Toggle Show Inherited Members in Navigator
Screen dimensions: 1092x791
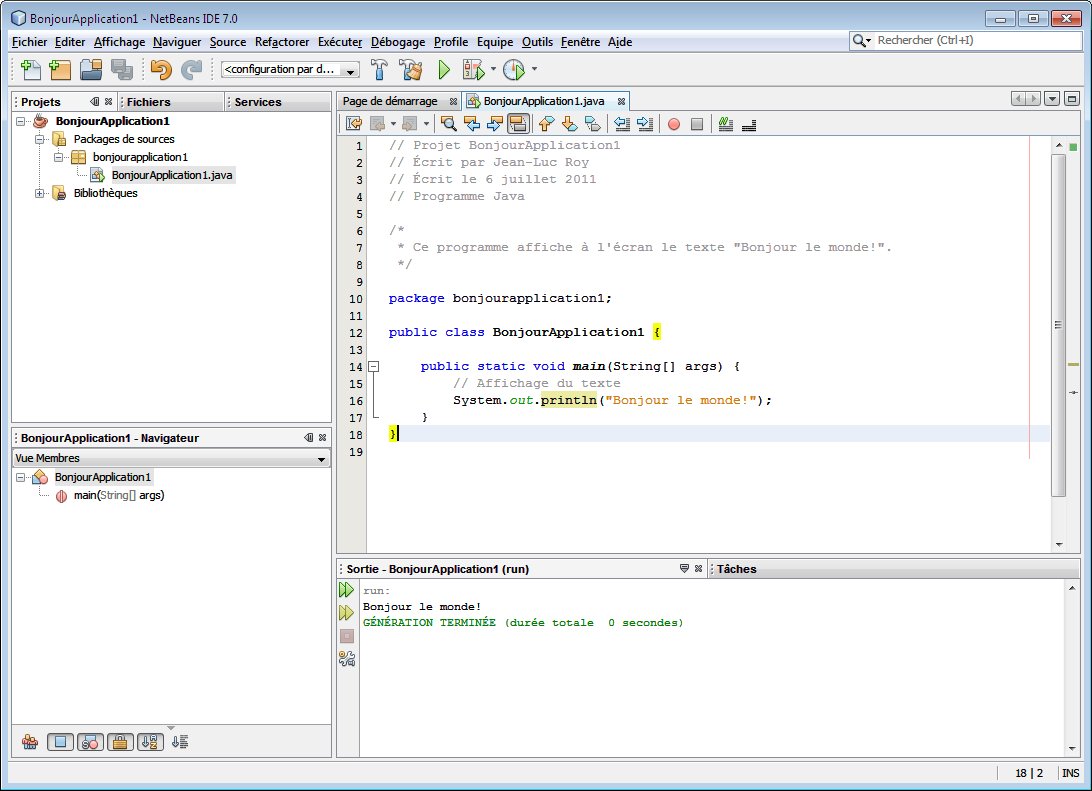[30, 742]
